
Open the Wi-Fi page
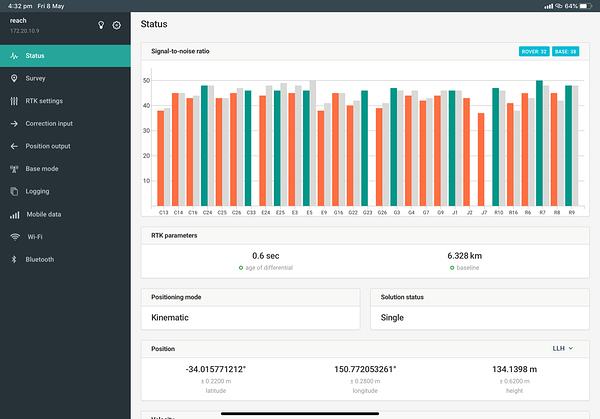[x=65, y=237]
